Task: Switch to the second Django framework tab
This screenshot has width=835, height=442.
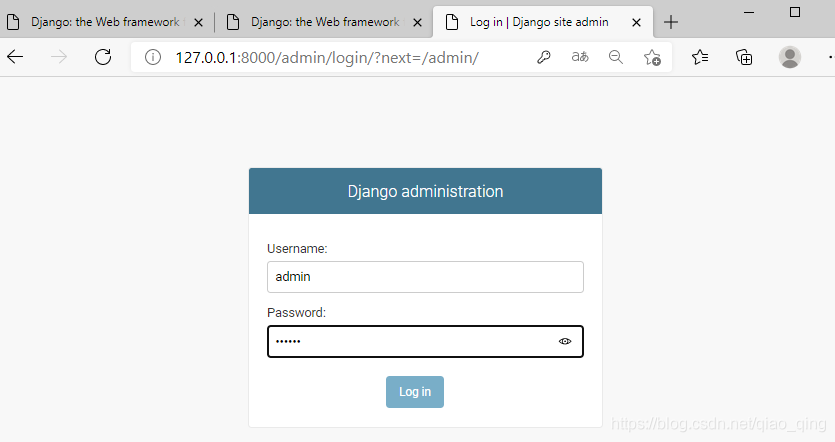Action: (324, 22)
